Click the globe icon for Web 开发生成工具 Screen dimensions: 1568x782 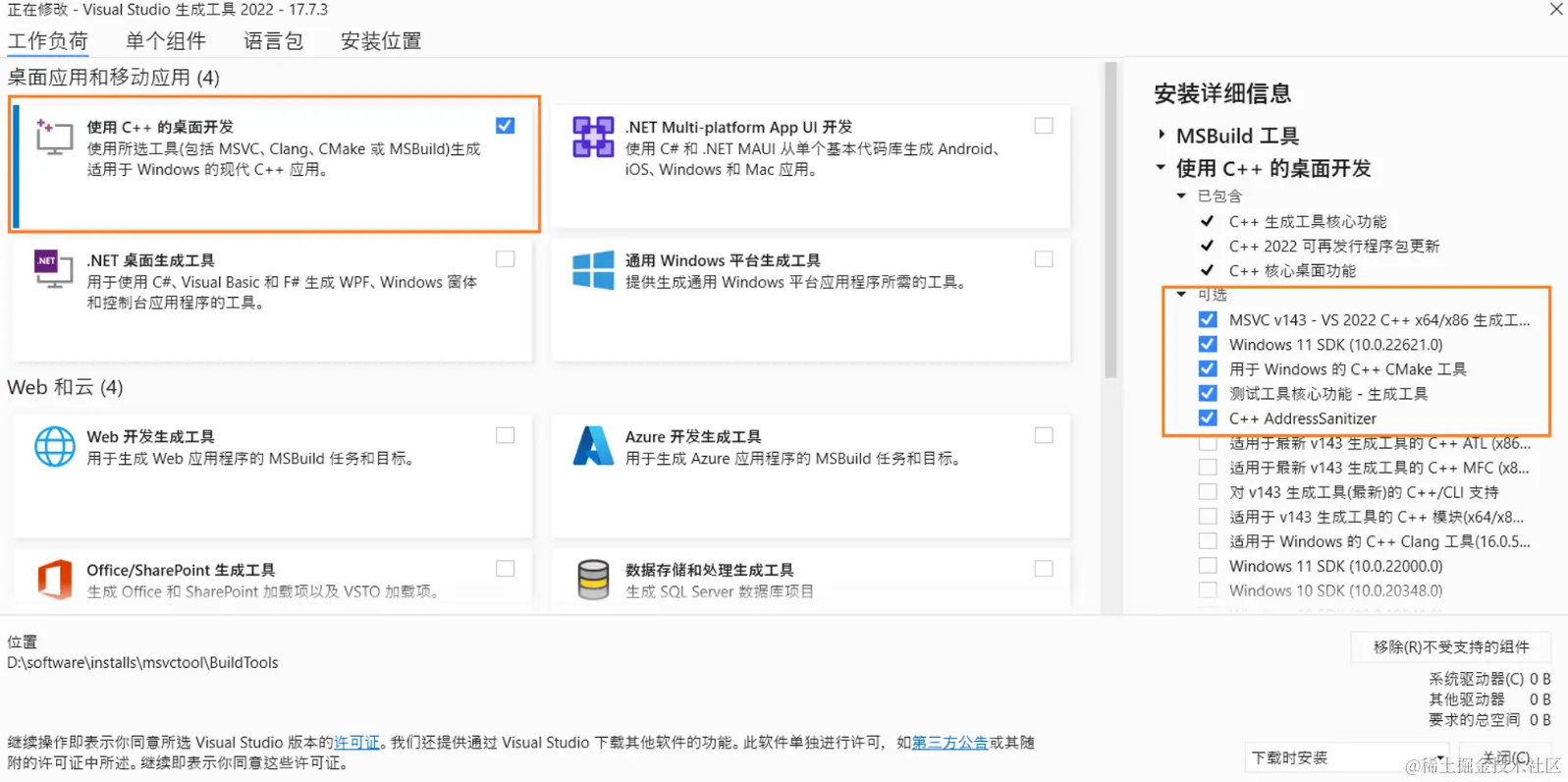(x=54, y=446)
